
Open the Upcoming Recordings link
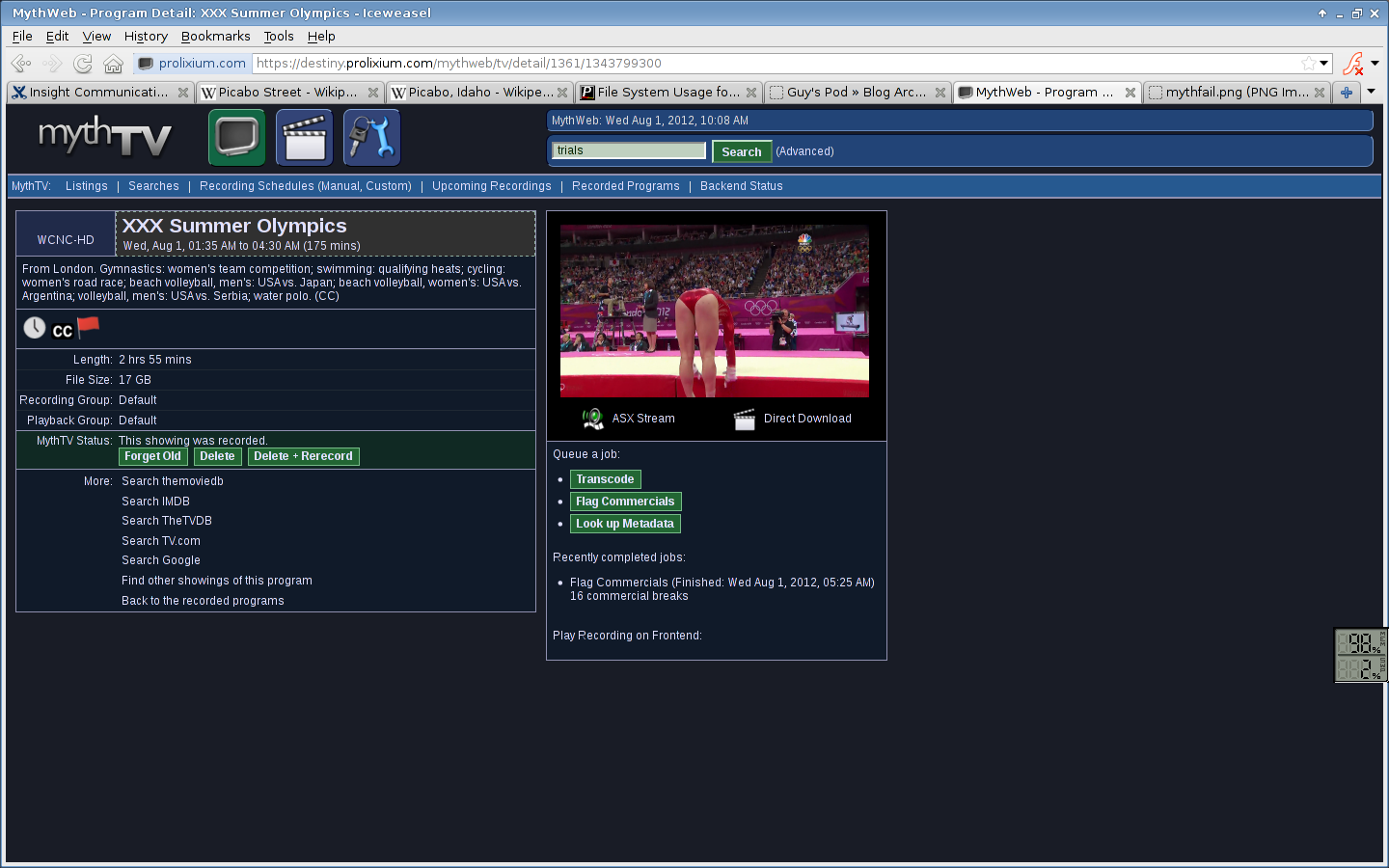(492, 186)
